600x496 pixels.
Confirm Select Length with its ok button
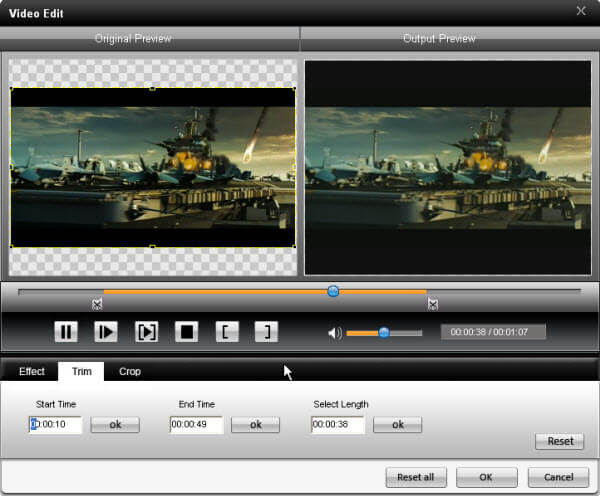398,424
